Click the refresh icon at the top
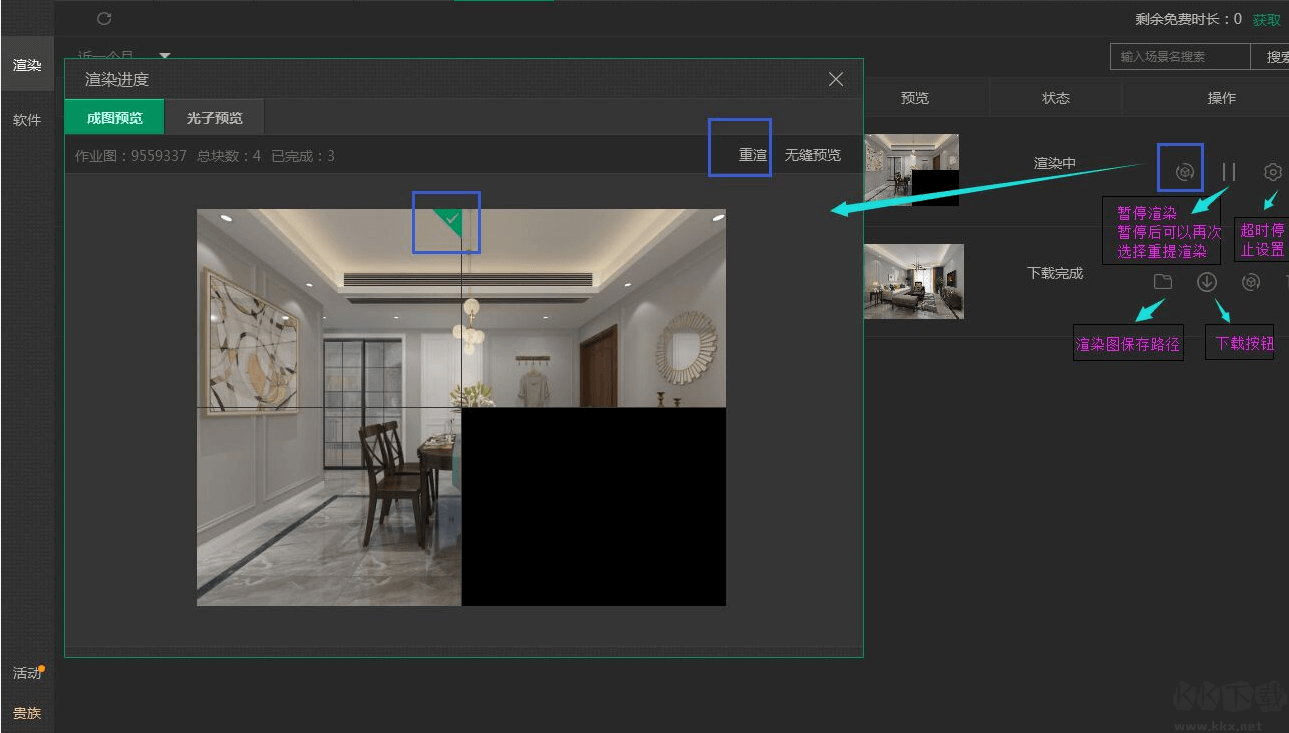The image size is (1289, 733). point(104,18)
